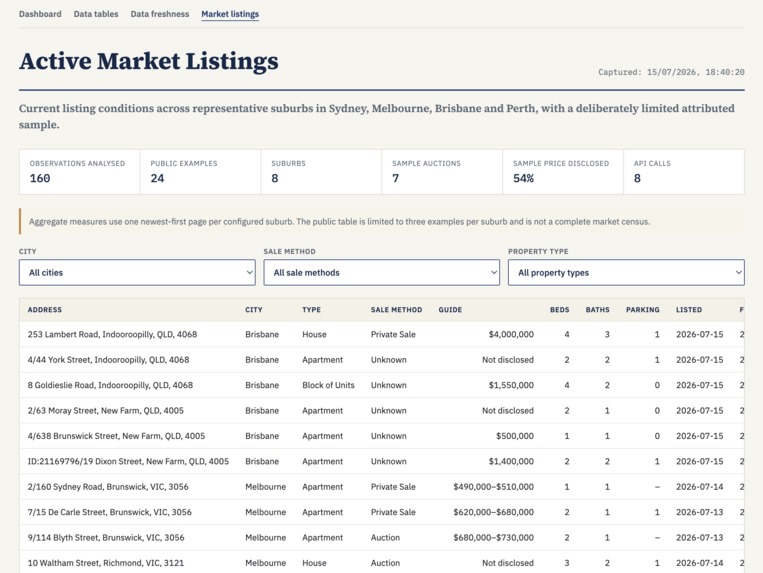Screen dimensions: 763x573
Task: Click address 7/15 De Carle Street, Brunswick
Action: (x=109, y=512)
